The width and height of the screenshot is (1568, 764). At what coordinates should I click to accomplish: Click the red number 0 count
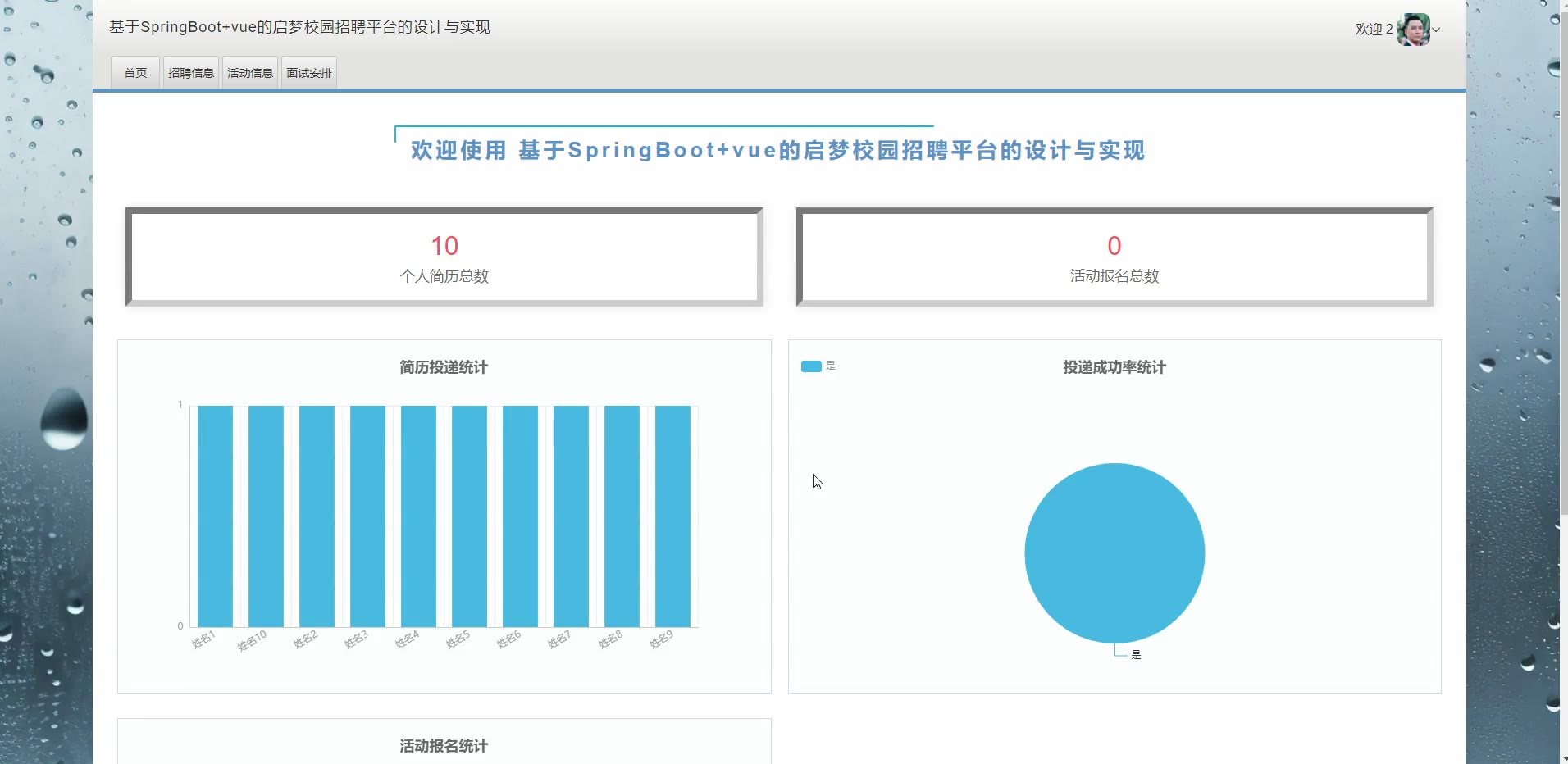tap(1114, 246)
